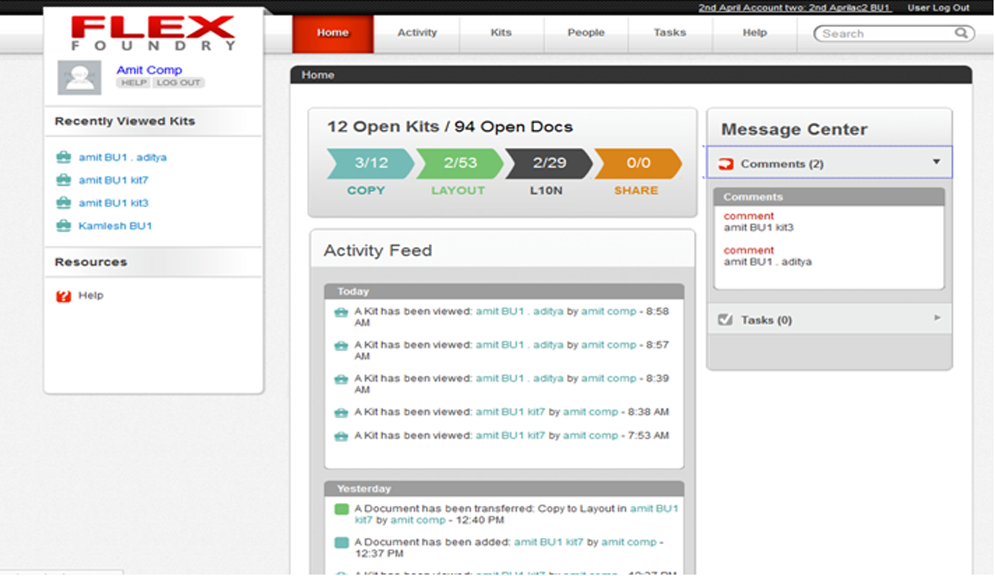
Task: Click kit icon of 7:53 AM feed entry
Action: click(341, 436)
